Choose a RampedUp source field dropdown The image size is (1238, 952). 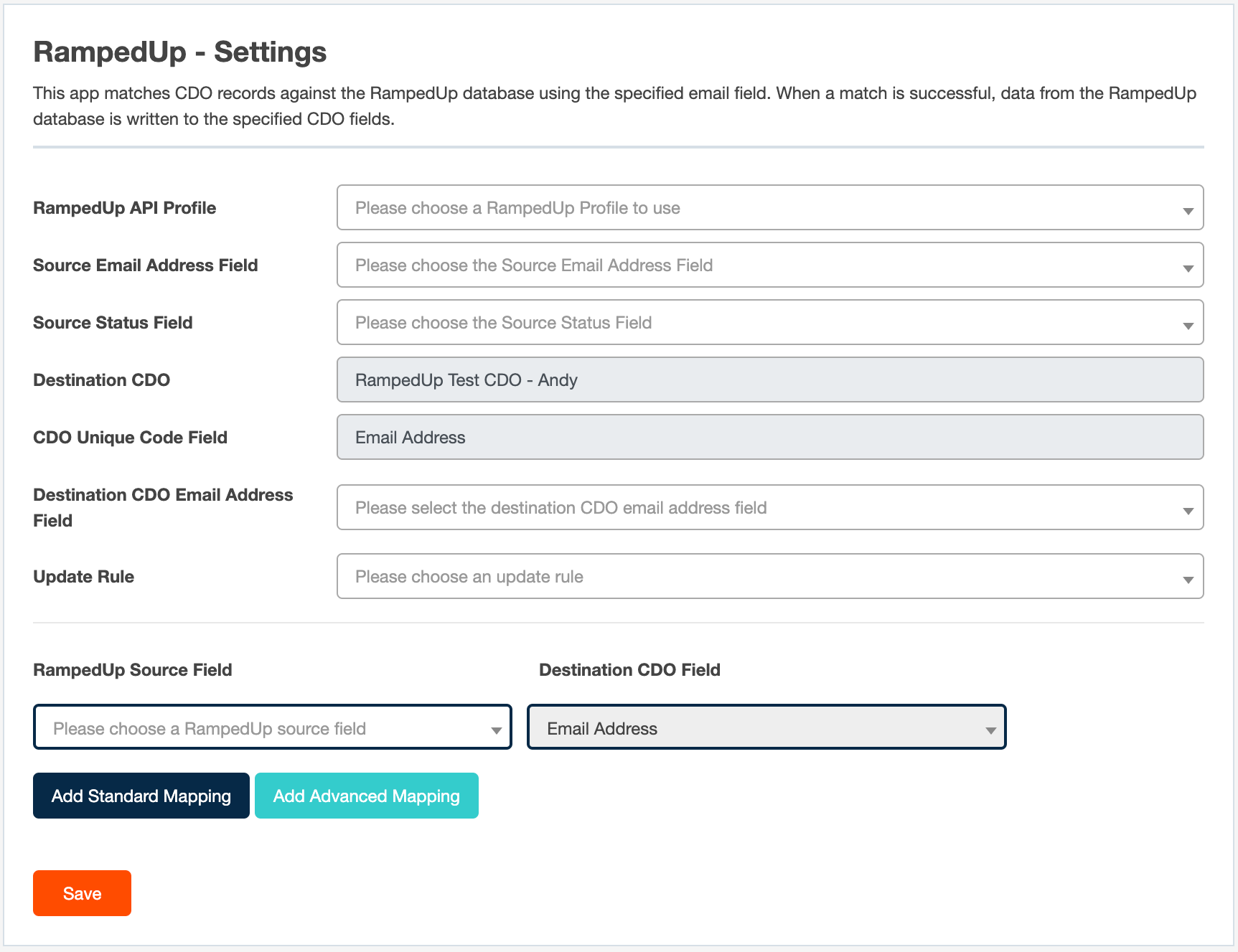tap(273, 727)
